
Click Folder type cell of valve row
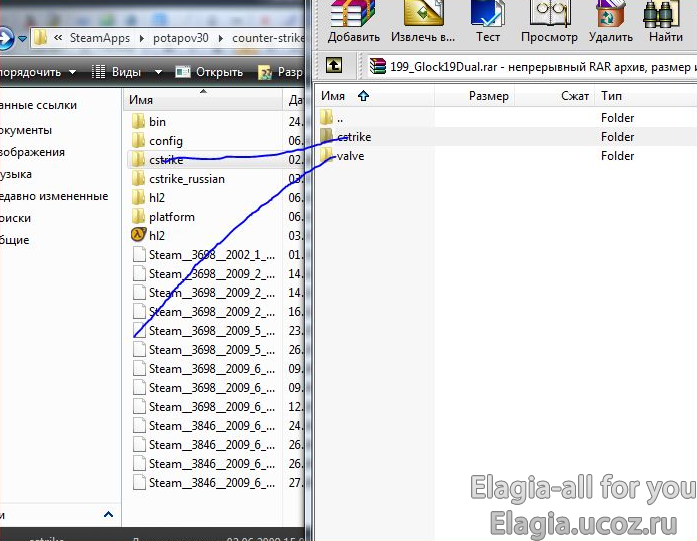(617, 156)
